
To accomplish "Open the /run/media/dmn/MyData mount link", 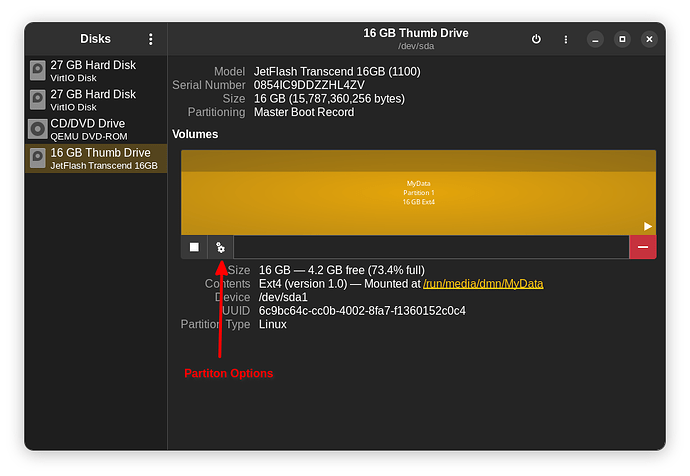I will pyautogui.click(x=483, y=284).
